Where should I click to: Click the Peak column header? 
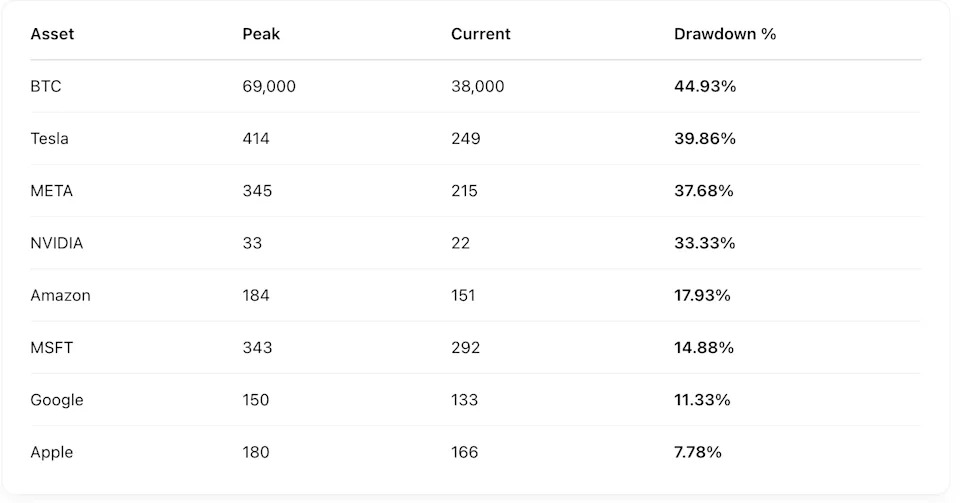pyautogui.click(x=261, y=34)
